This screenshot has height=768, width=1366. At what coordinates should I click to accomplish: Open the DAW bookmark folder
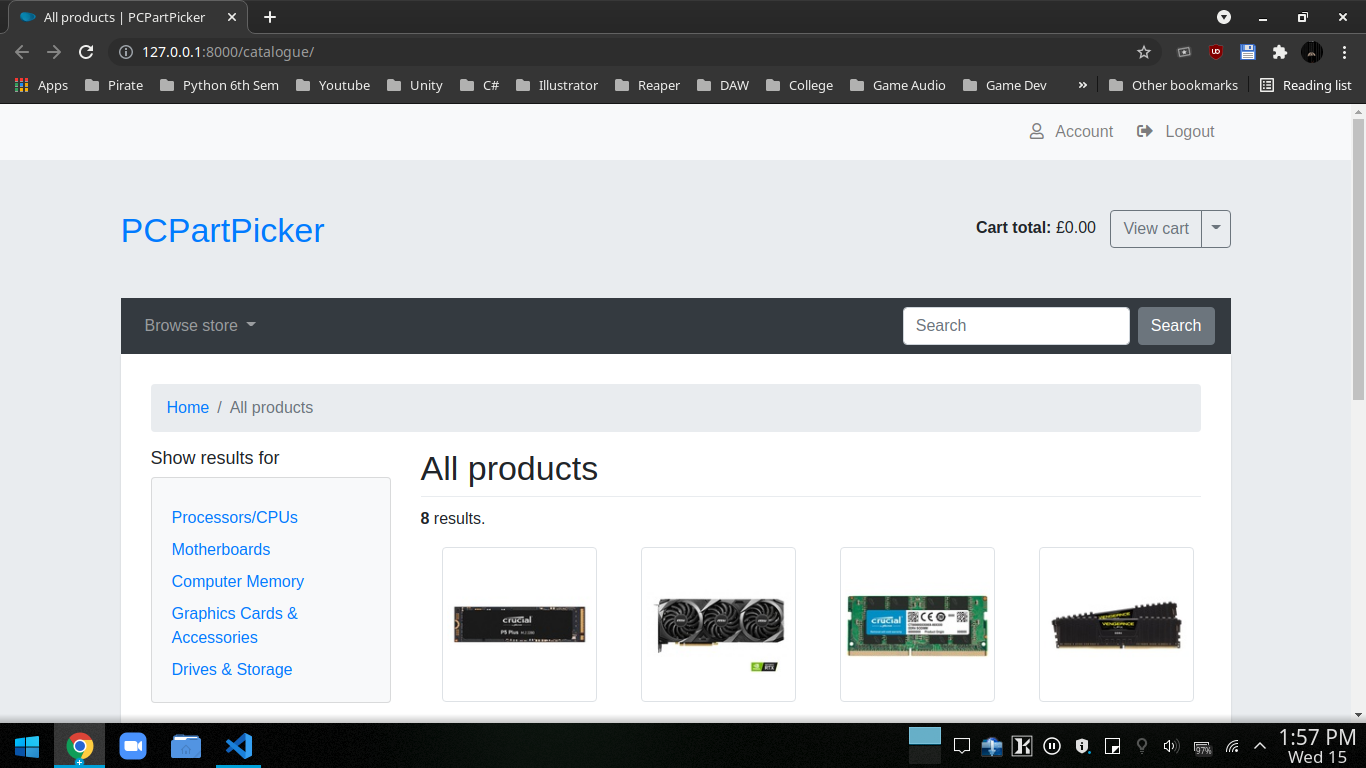point(723,85)
